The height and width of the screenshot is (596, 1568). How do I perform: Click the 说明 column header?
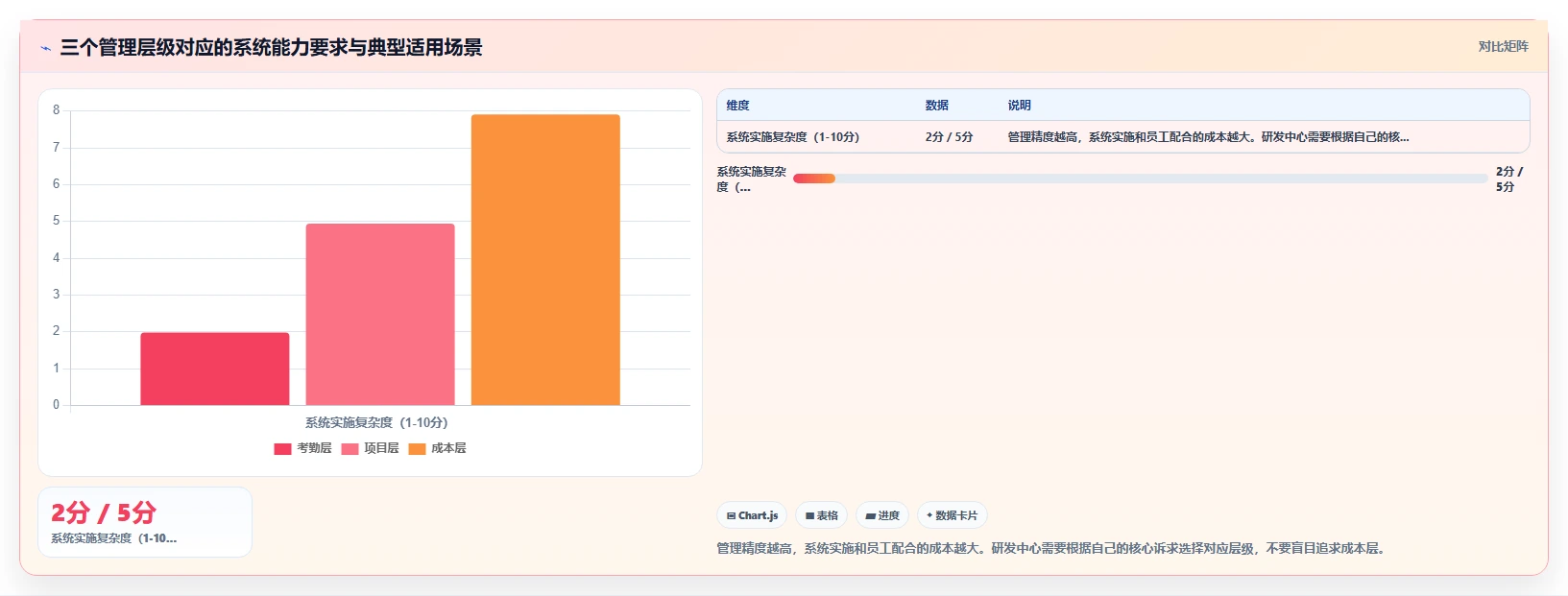(1019, 106)
